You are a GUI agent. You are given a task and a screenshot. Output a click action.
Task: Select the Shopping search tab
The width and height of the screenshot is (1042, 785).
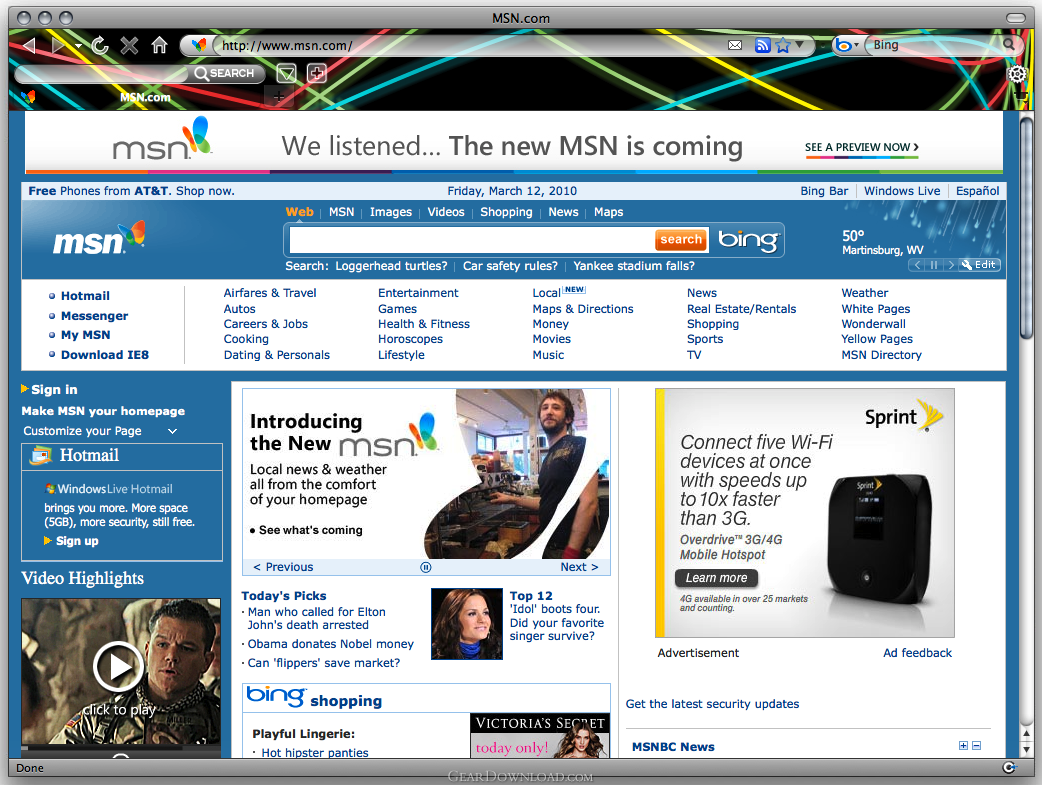click(506, 212)
